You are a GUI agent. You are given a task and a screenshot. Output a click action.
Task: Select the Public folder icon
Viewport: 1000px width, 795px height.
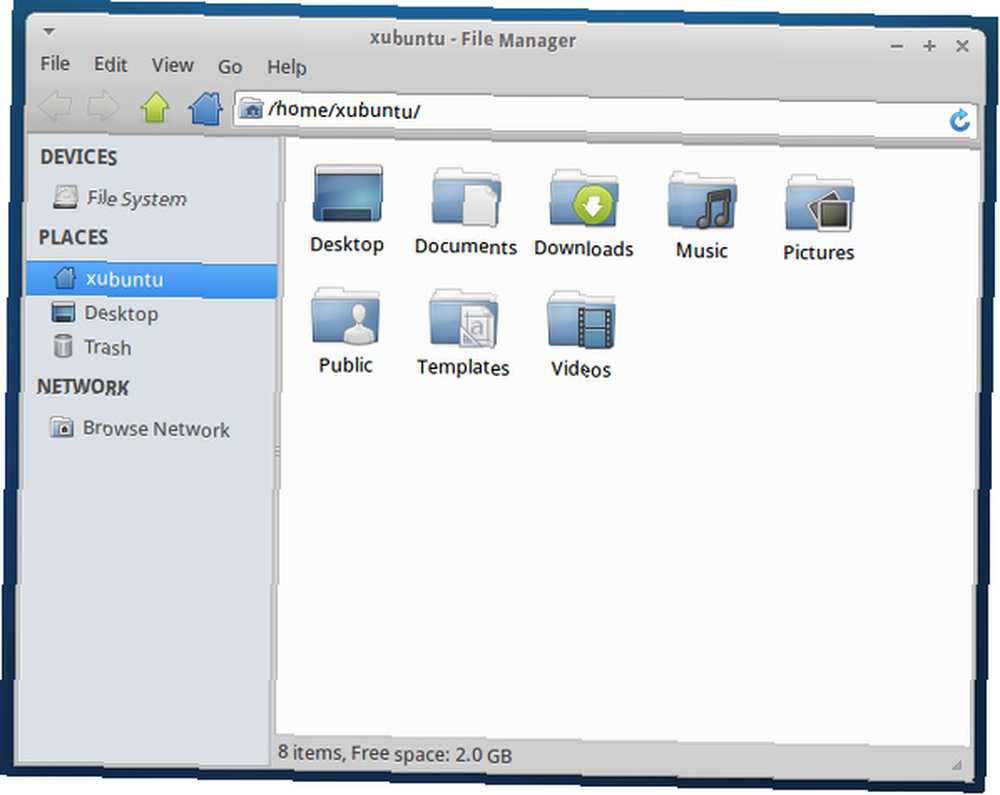pyautogui.click(x=346, y=316)
